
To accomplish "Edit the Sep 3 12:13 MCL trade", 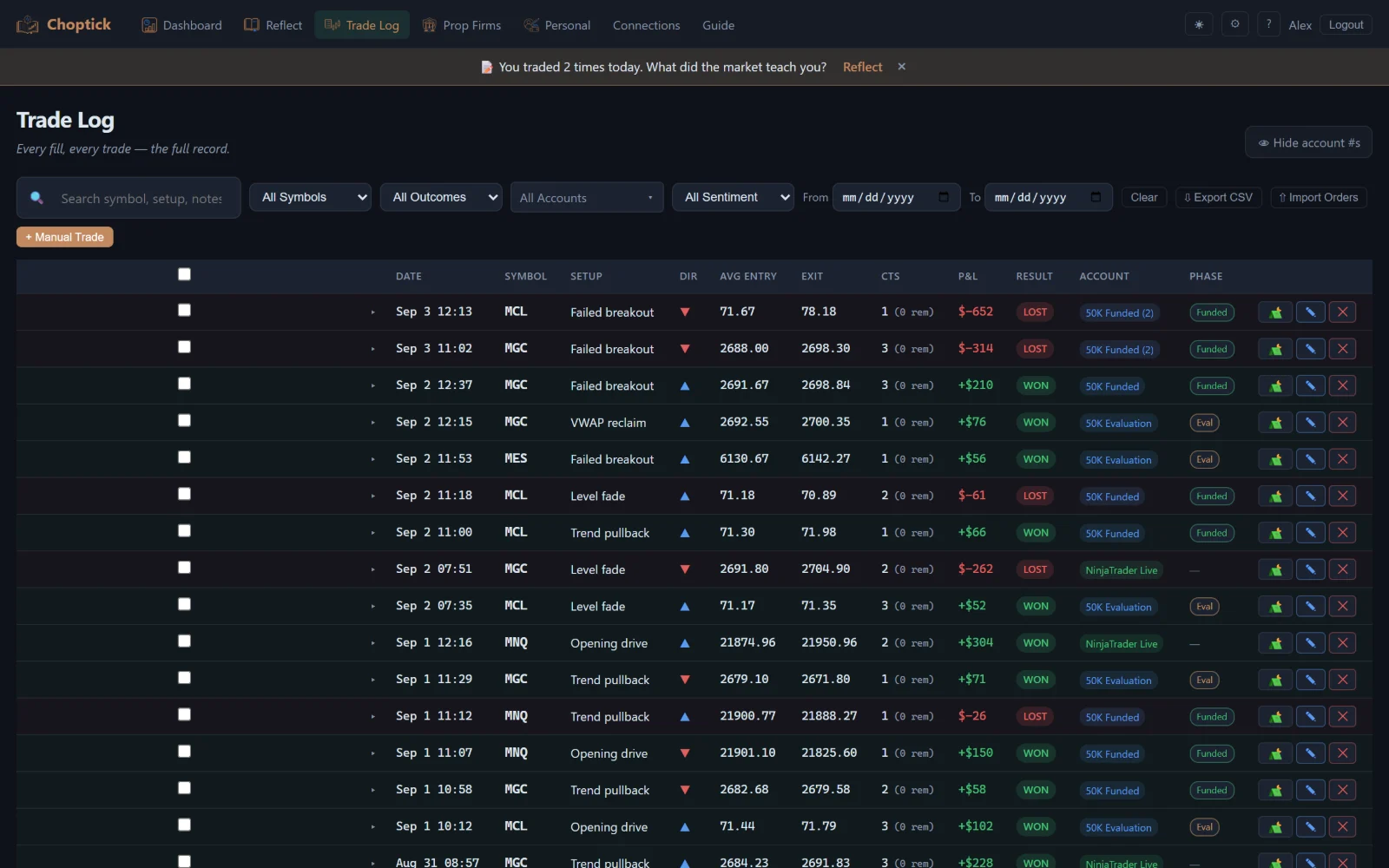I will (1310, 312).
